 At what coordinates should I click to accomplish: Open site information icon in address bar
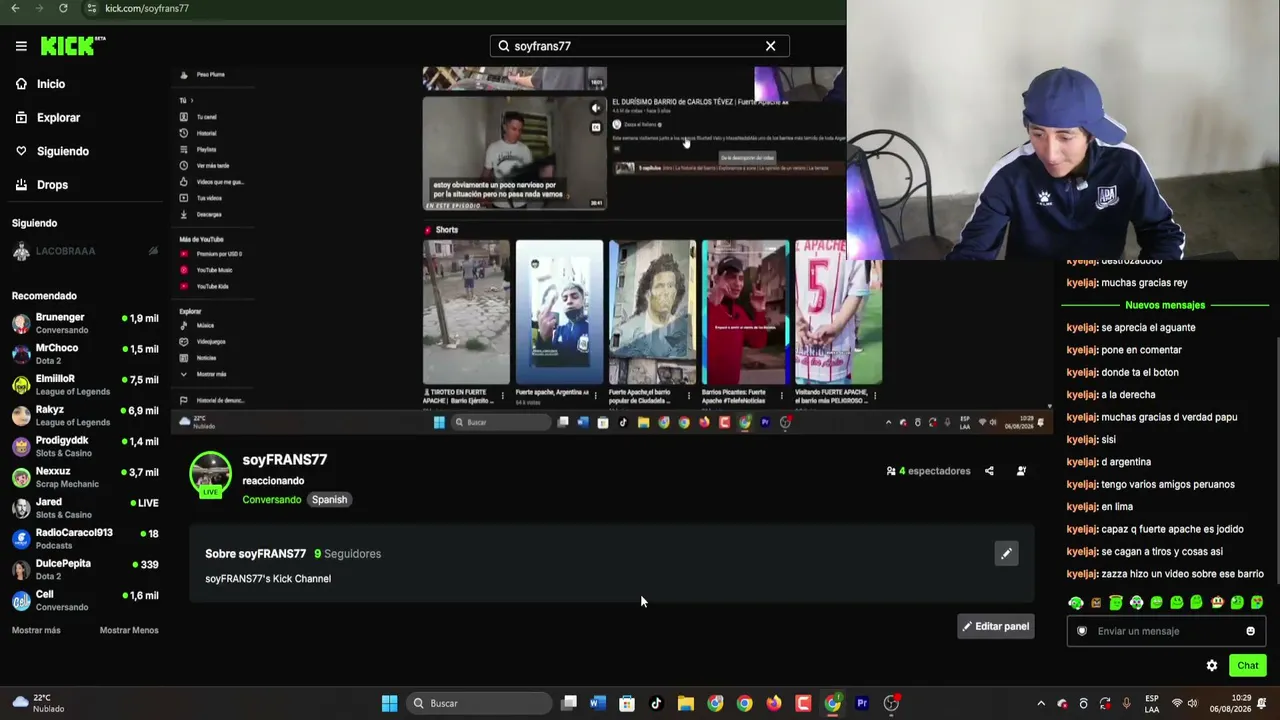click(91, 8)
